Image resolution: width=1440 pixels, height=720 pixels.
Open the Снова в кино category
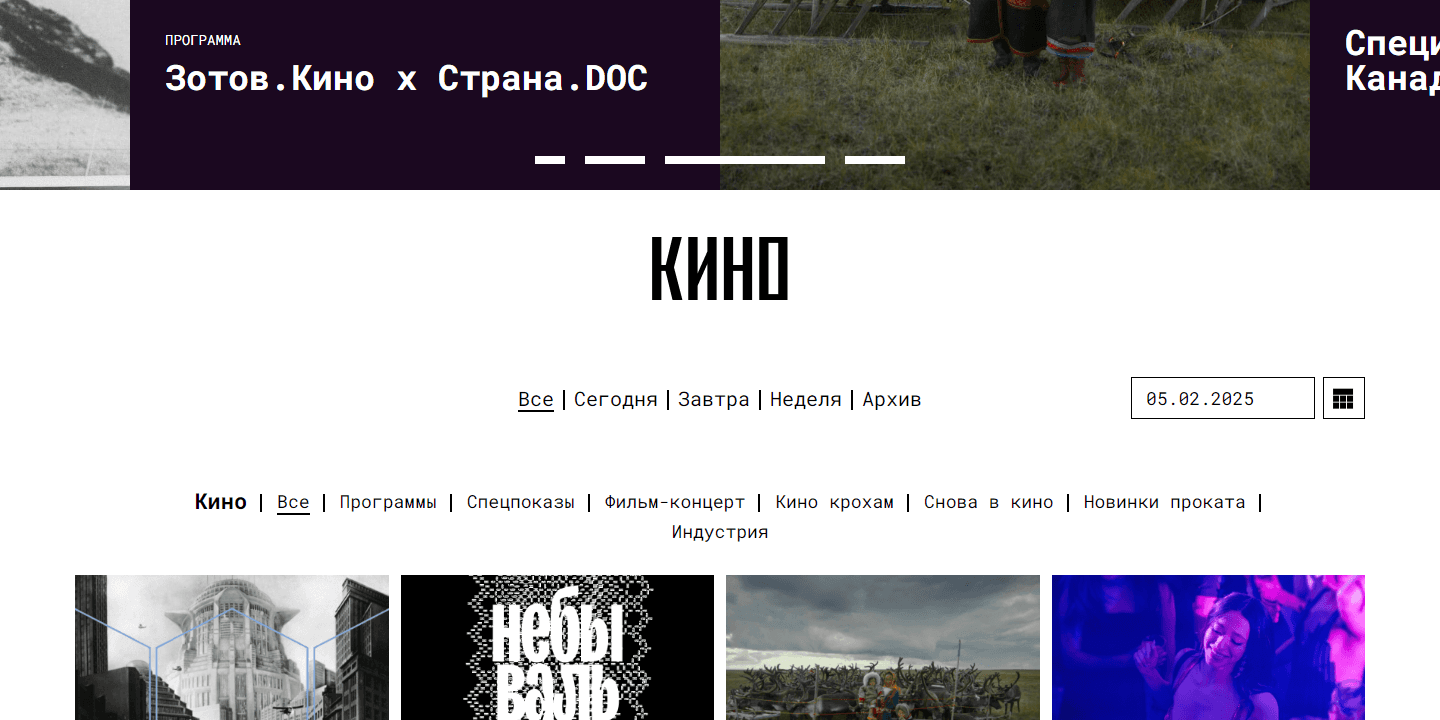coord(989,502)
